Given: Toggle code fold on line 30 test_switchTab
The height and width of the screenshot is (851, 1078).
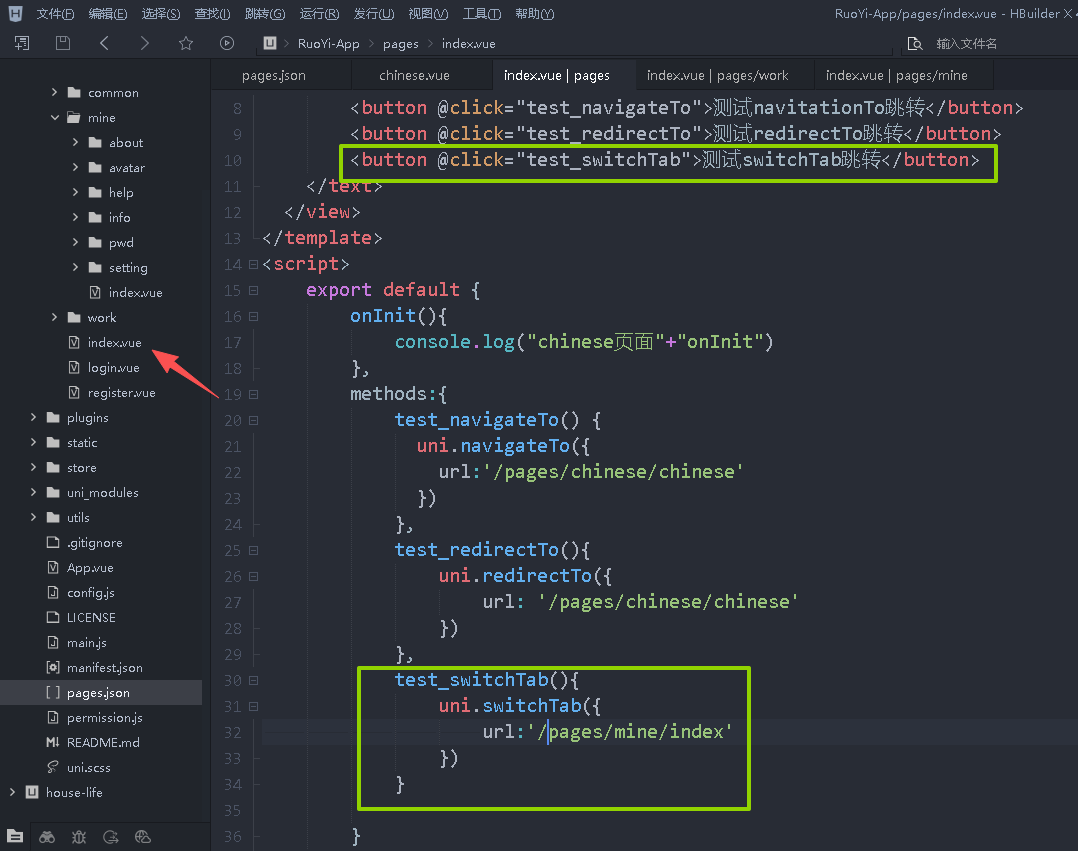Looking at the screenshot, I should (253, 680).
